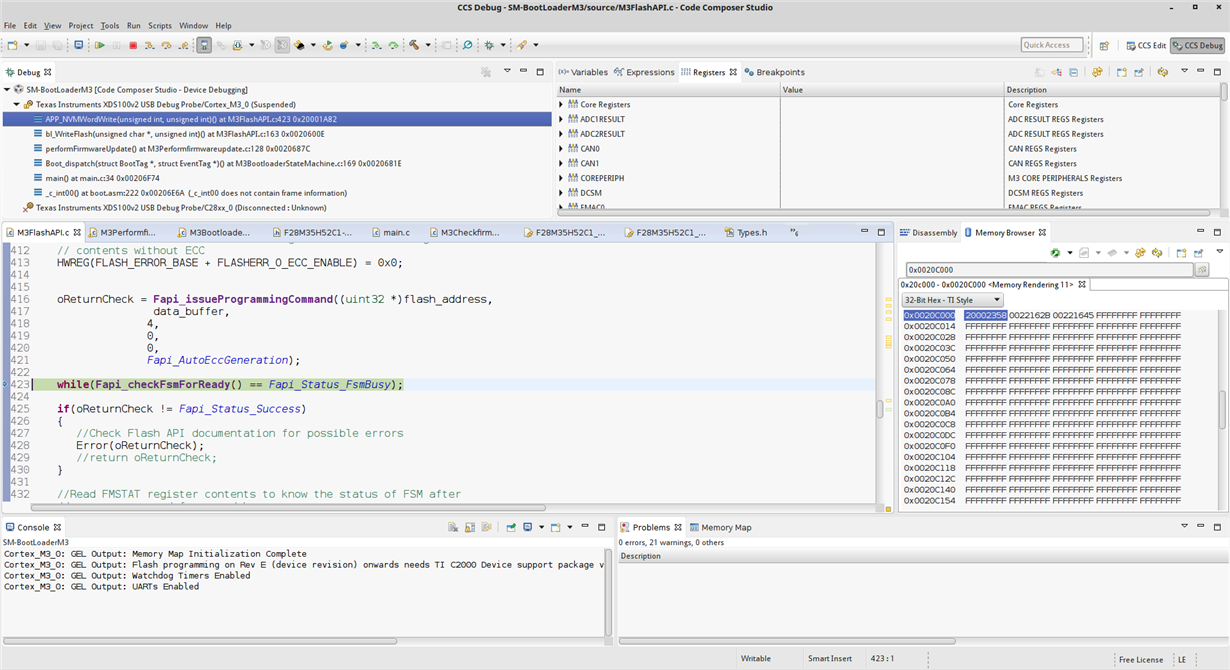
Task: Click the Debug configurations bug icon
Action: tap(488, 45)
